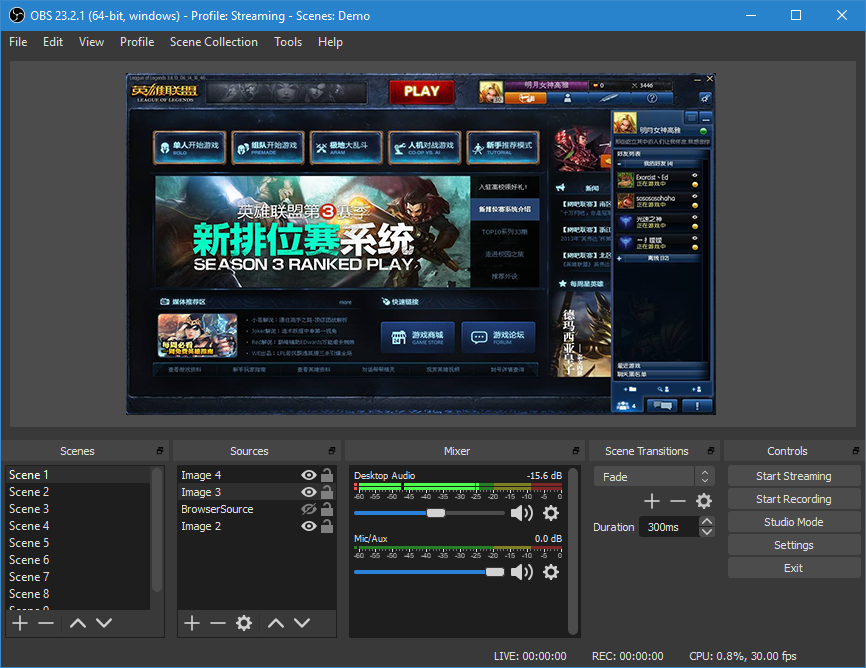
Task: Undock the Controls panel
Action: [856, 451]
